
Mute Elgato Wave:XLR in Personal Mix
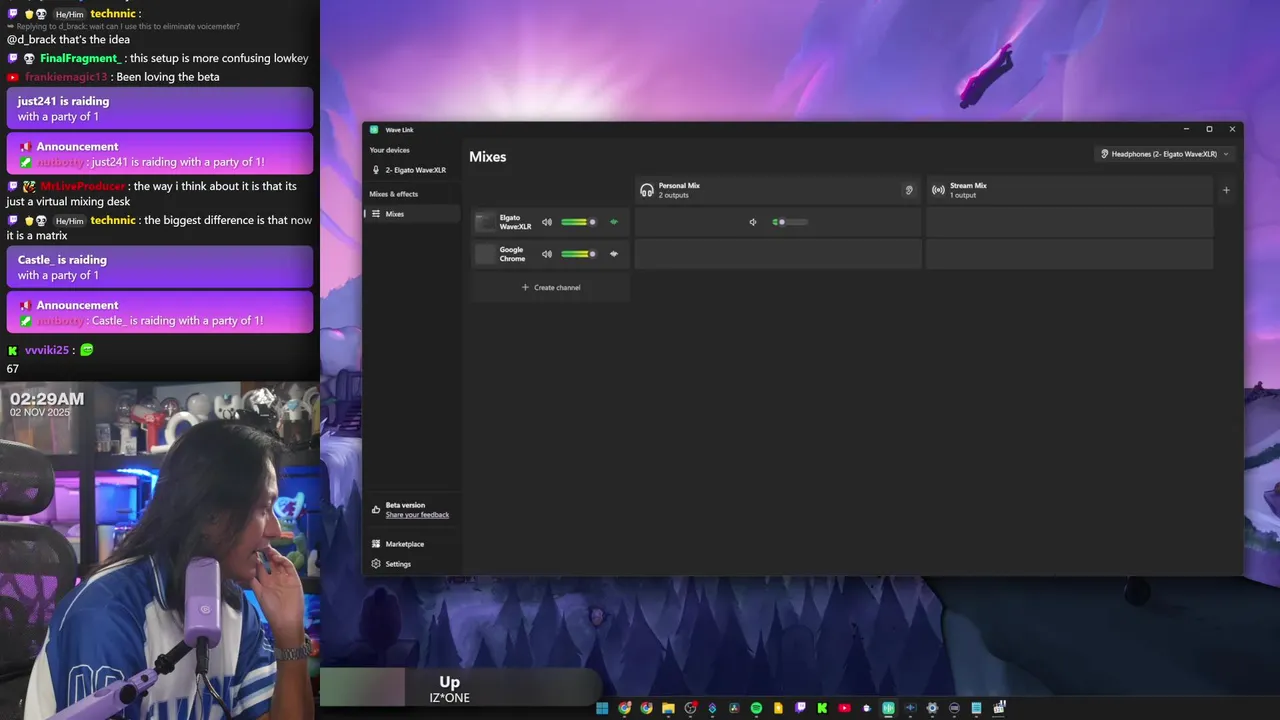[753, 222]
